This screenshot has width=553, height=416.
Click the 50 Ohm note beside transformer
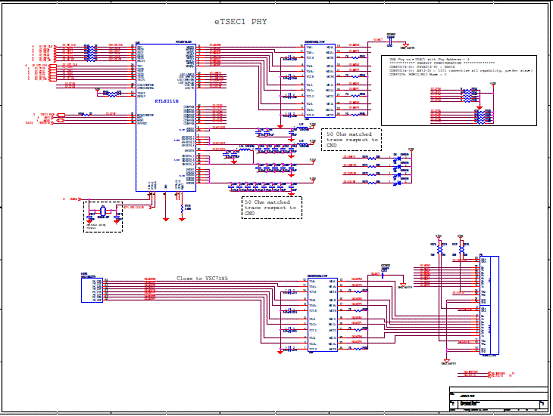pos(351,140)
